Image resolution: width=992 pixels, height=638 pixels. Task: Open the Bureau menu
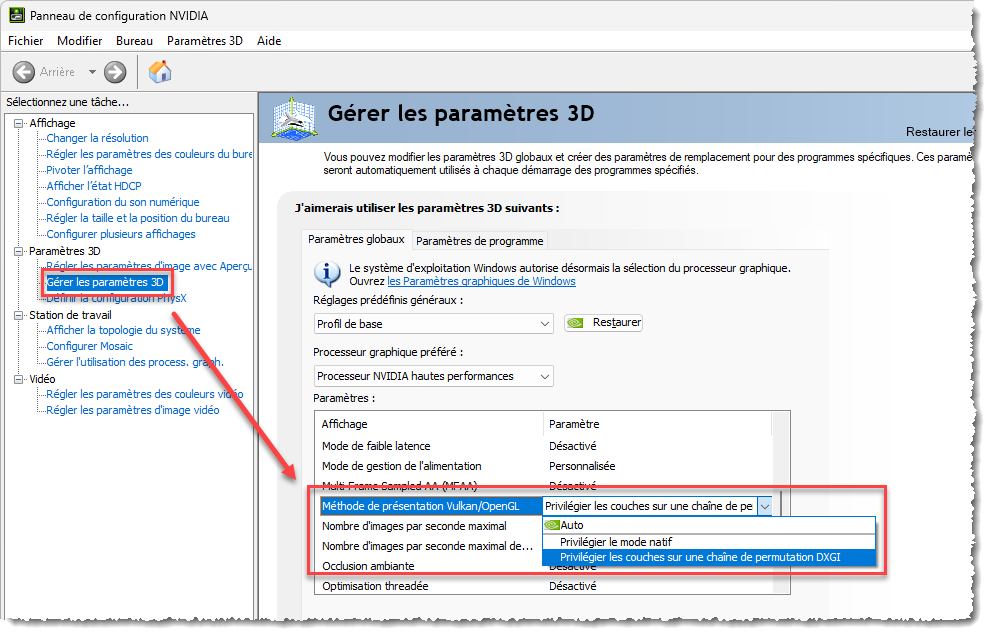point(134,41)
